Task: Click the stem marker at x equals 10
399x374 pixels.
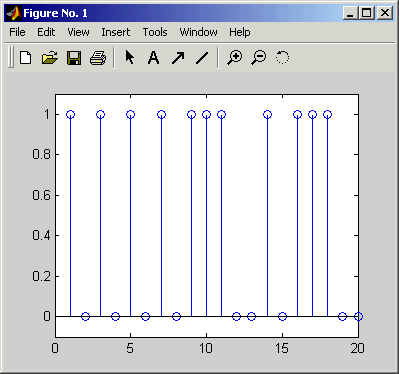Action: click(206, 115)
